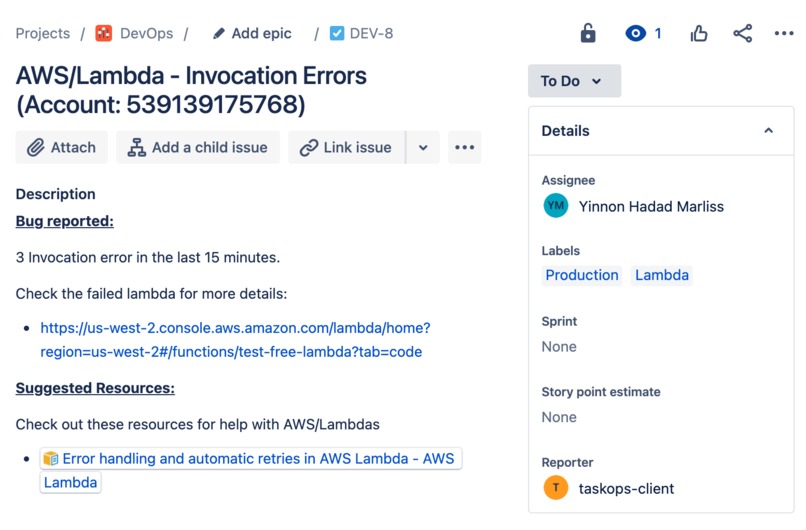Open the share icon
Viewport: 806px width, 530px height.
point(743,33)
